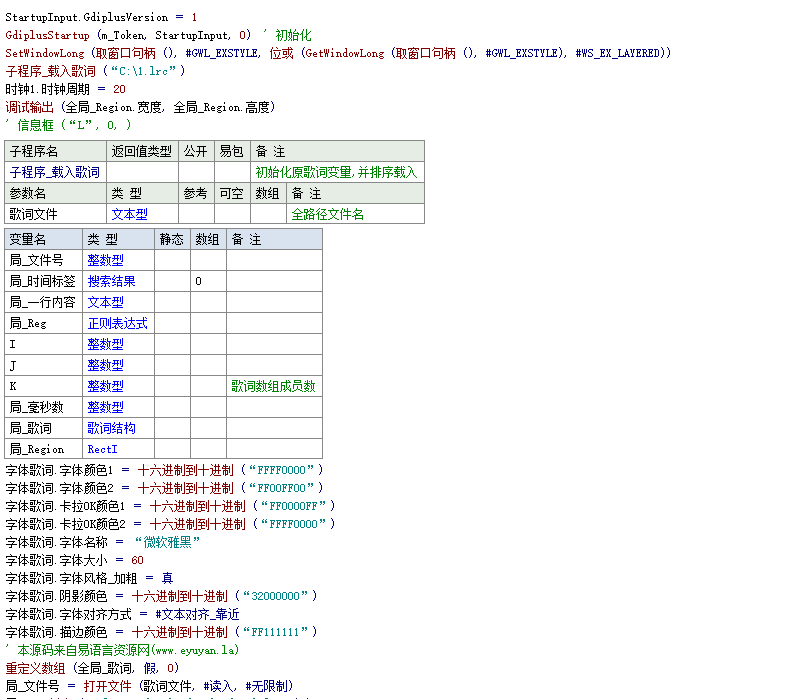Select variable name J
Screen dimensions: 794x699
coord(44,365)
